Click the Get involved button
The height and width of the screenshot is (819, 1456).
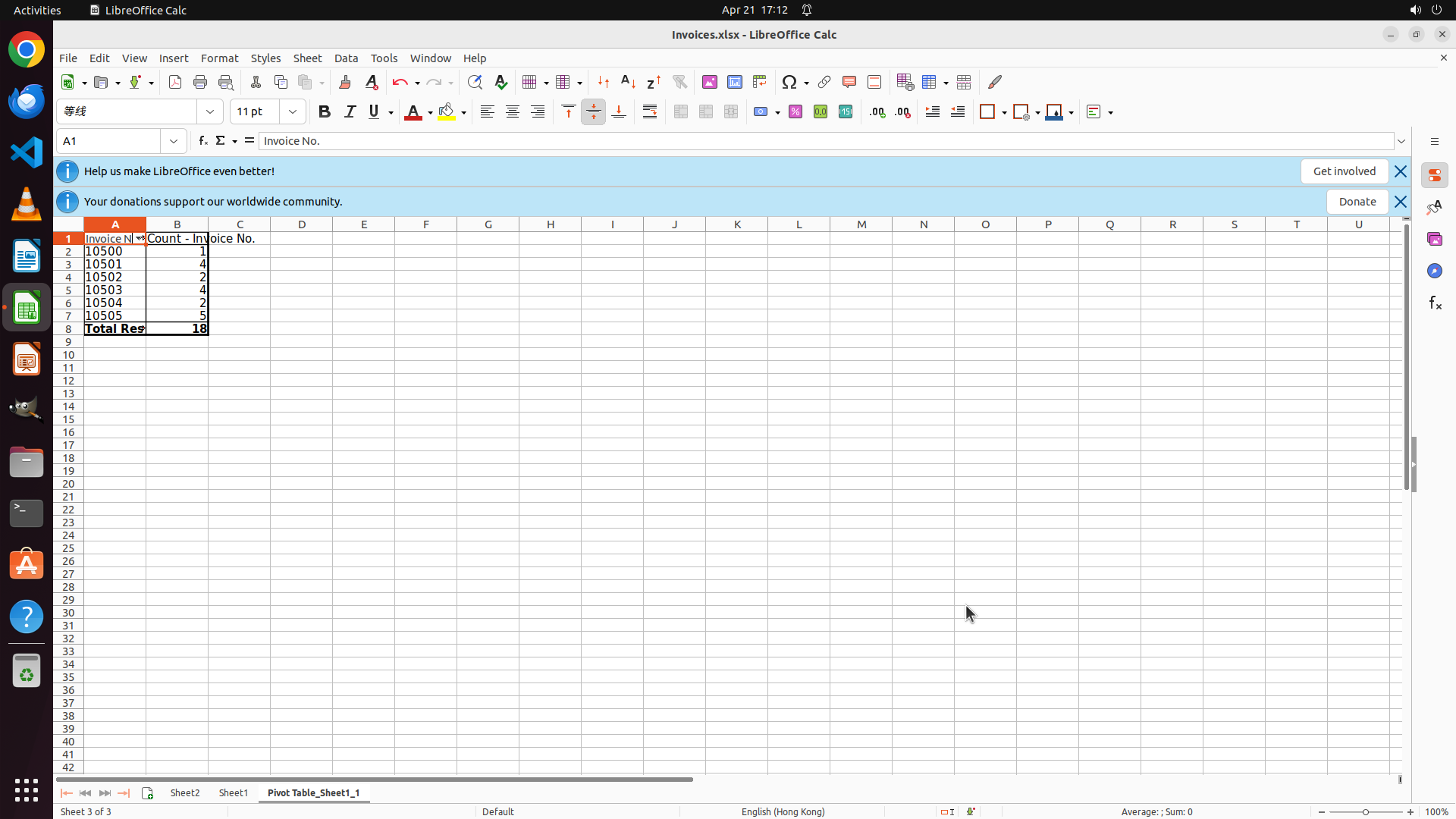(x=1344, y=171)
